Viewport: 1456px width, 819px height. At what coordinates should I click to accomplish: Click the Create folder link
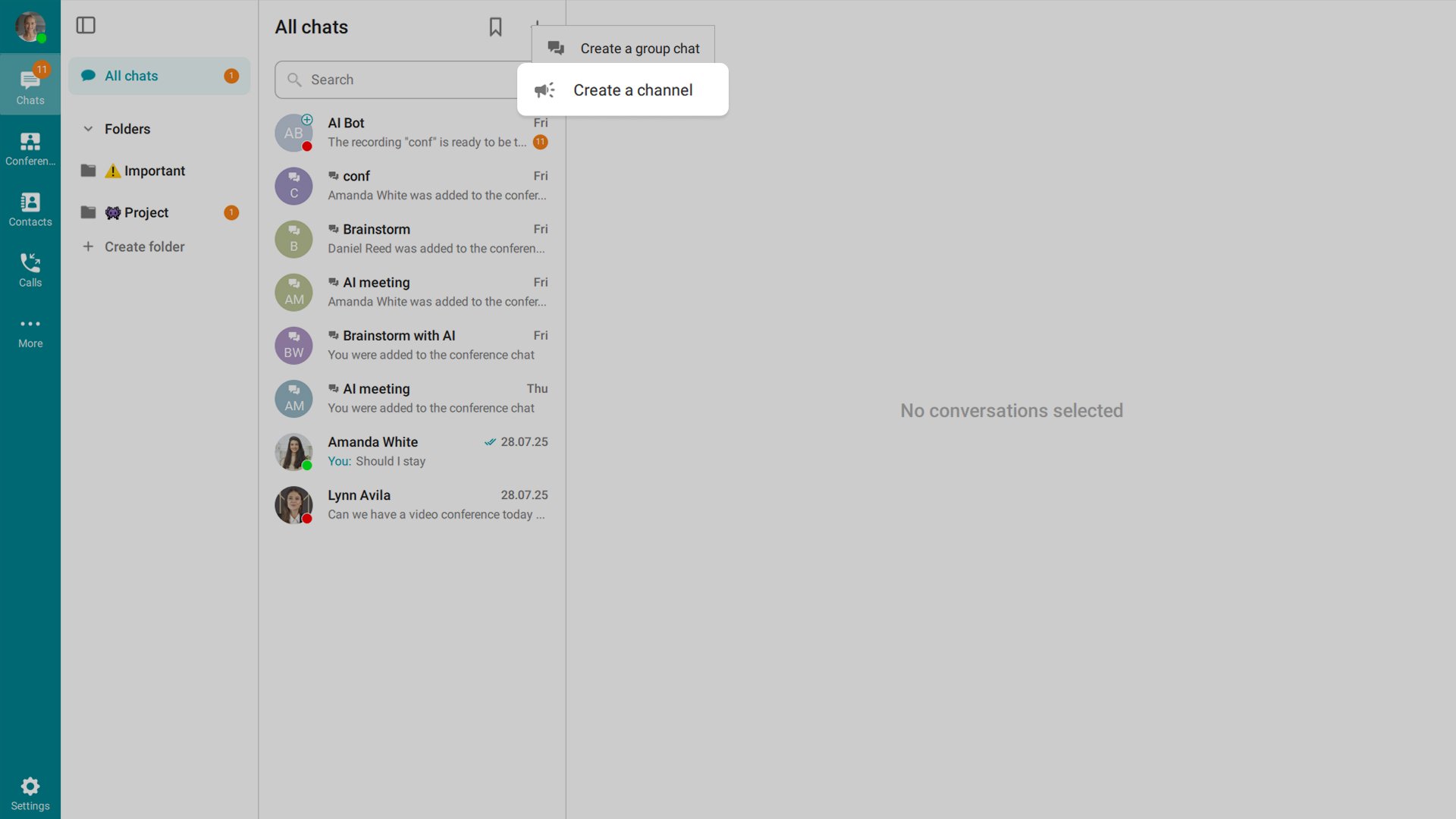(x=144, y=246)
